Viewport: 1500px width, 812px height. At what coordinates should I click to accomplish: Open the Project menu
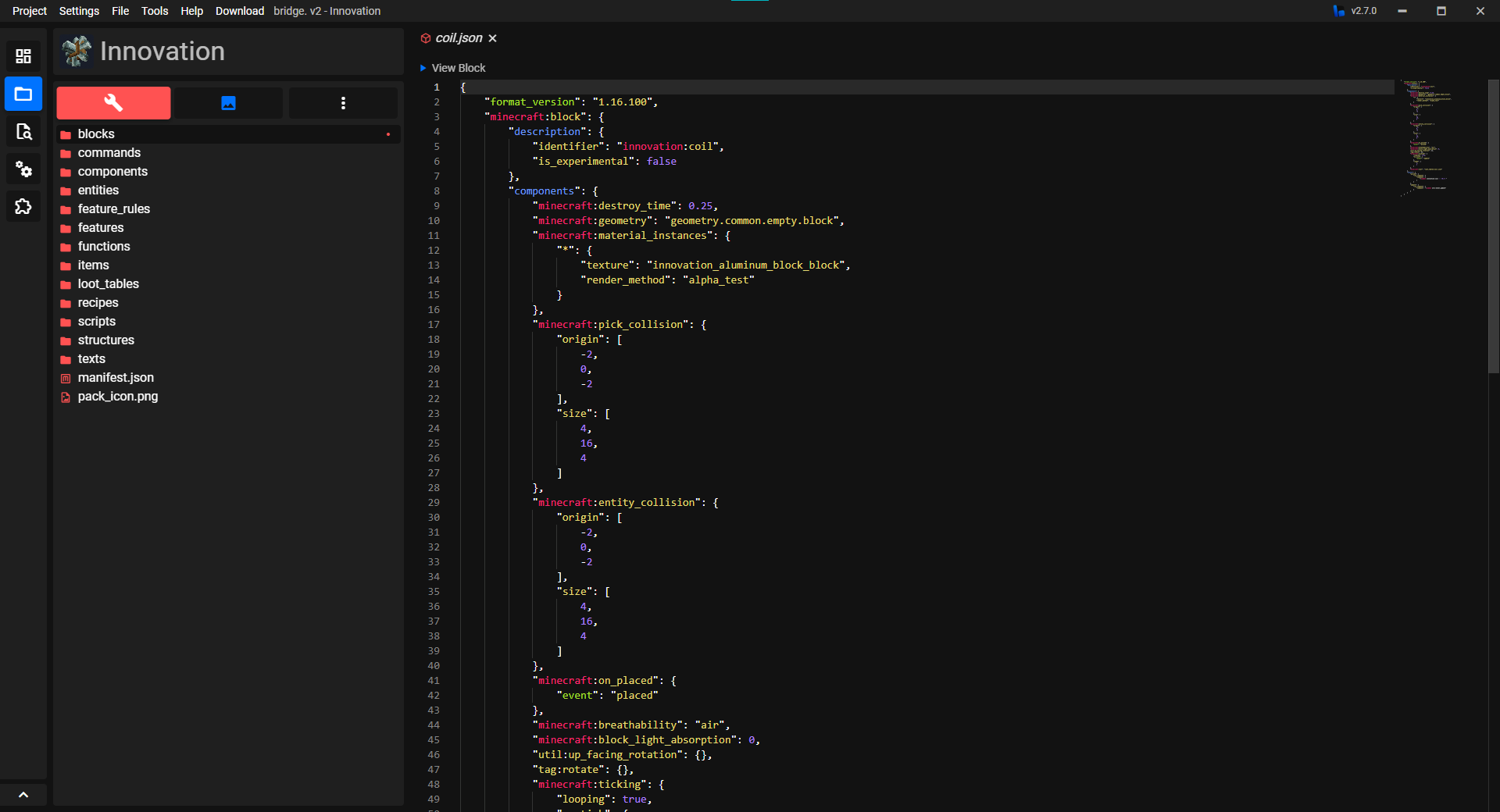click(30, 11)
